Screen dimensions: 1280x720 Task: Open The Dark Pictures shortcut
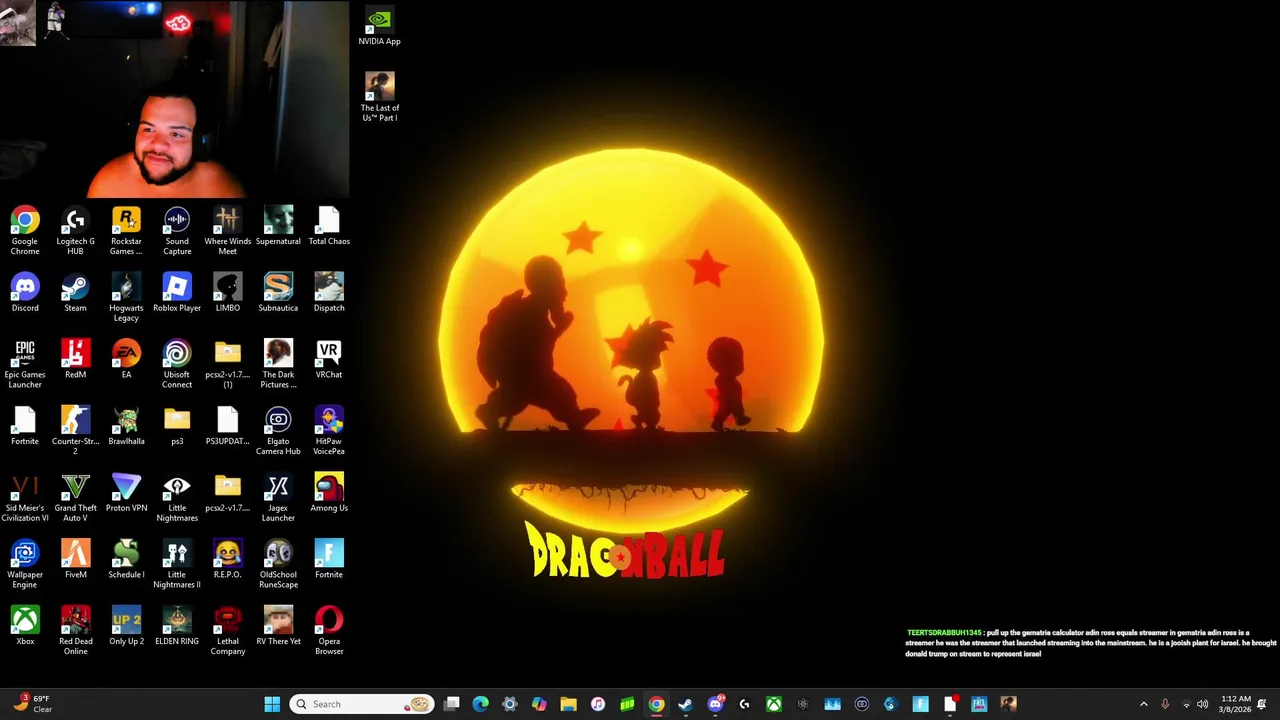coord(278,364)
